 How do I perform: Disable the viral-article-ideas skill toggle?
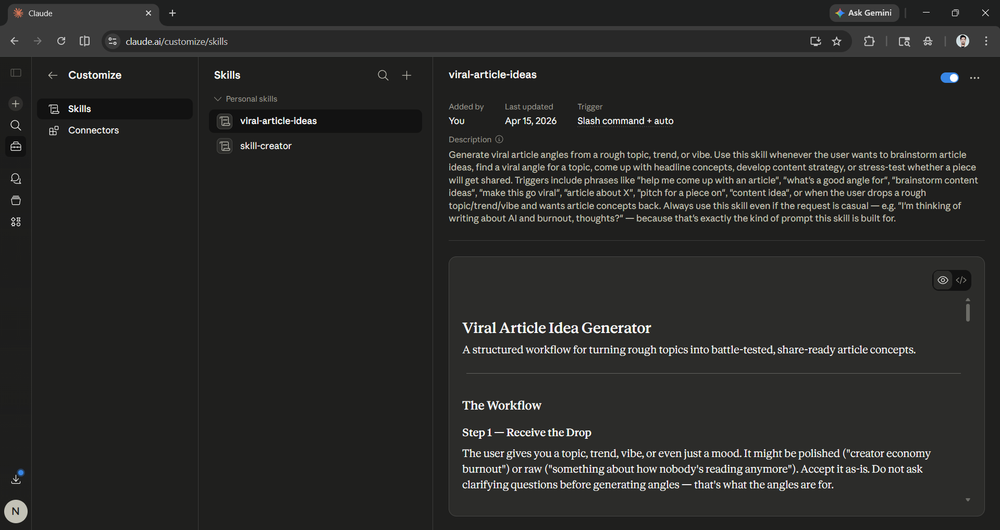pos(949,77)
